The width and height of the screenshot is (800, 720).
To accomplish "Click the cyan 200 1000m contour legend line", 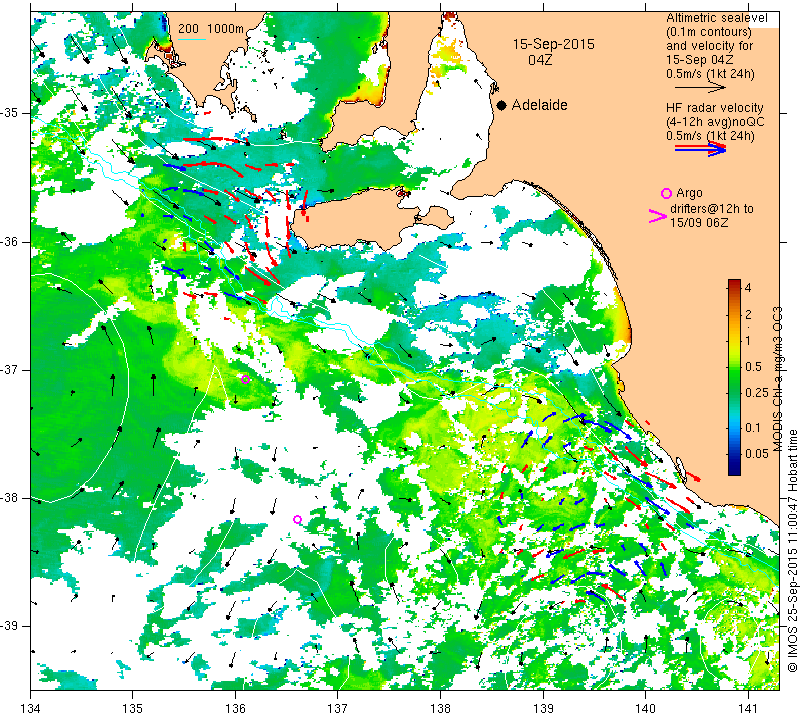I will (x=192, y=39).
